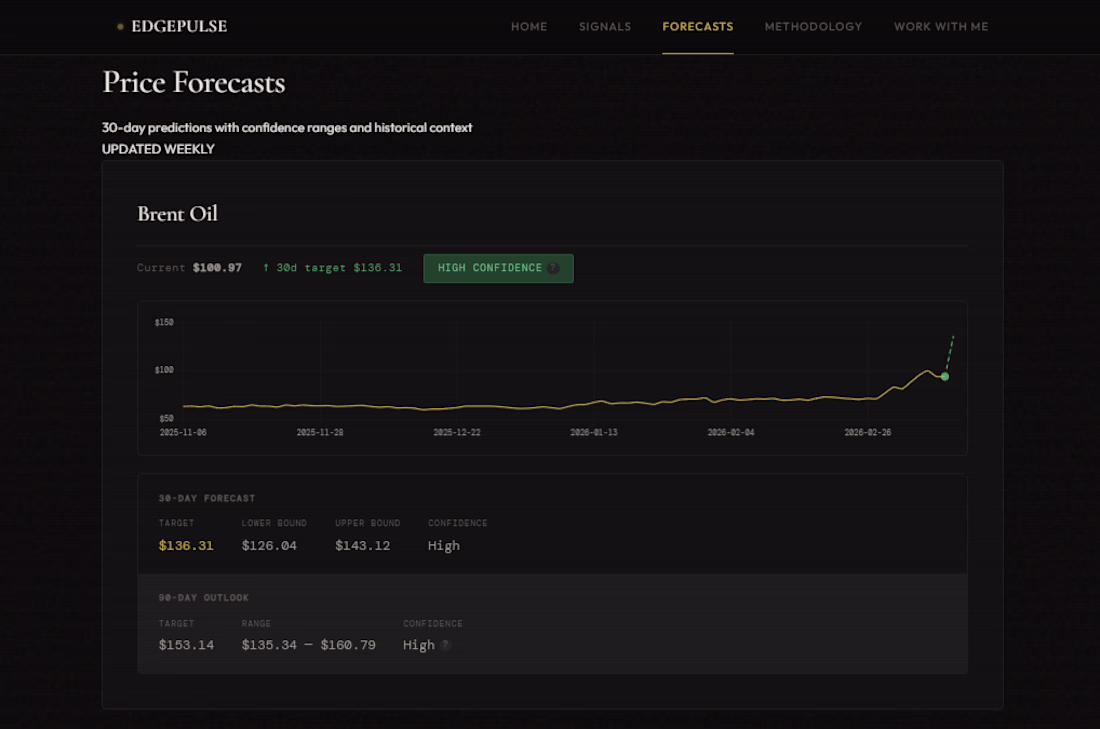Click the 90-day outlook target $153.14
Viewport: 1100px width, 729px height.
pos(186,645)
